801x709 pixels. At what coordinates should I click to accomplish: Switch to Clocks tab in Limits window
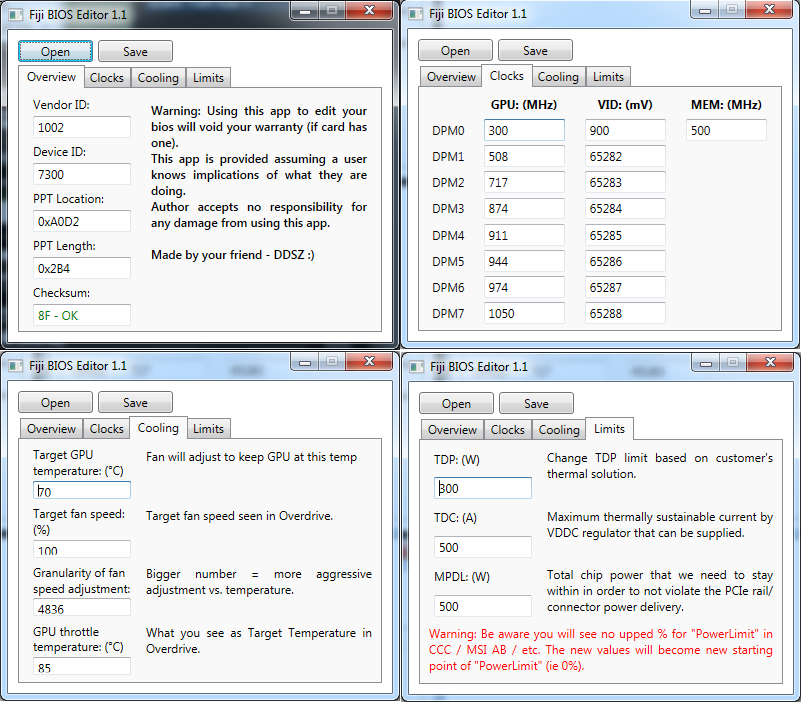(x=508, y=430)
